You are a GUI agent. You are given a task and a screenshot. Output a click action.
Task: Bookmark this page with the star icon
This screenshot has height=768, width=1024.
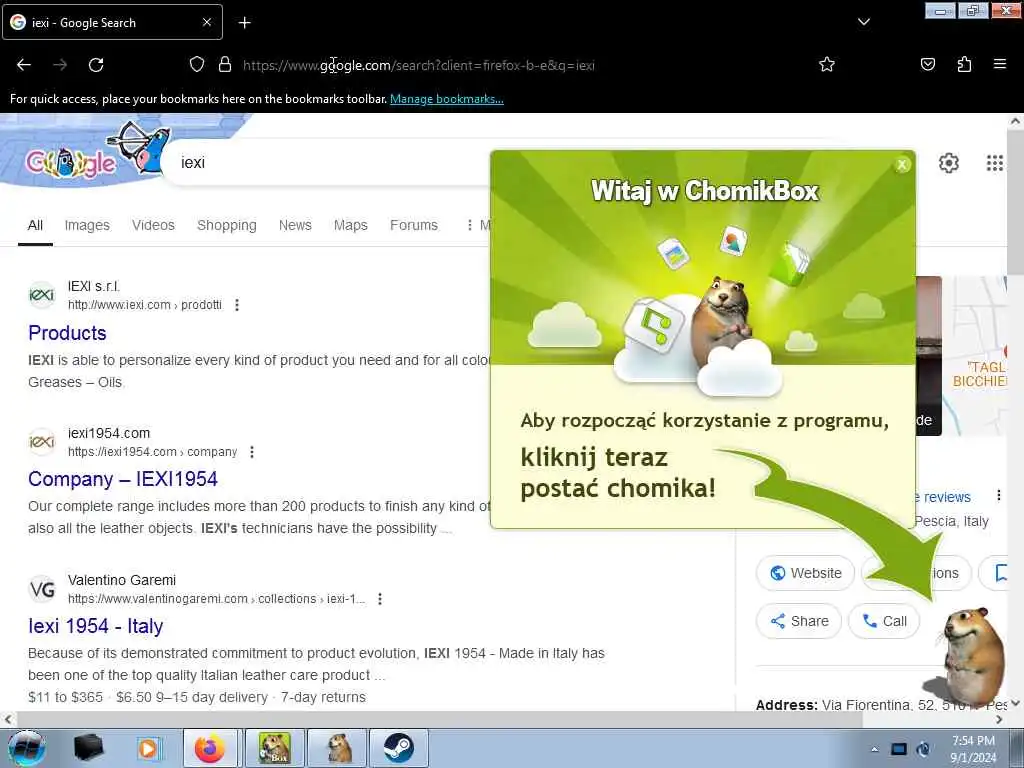pos(827,65)
